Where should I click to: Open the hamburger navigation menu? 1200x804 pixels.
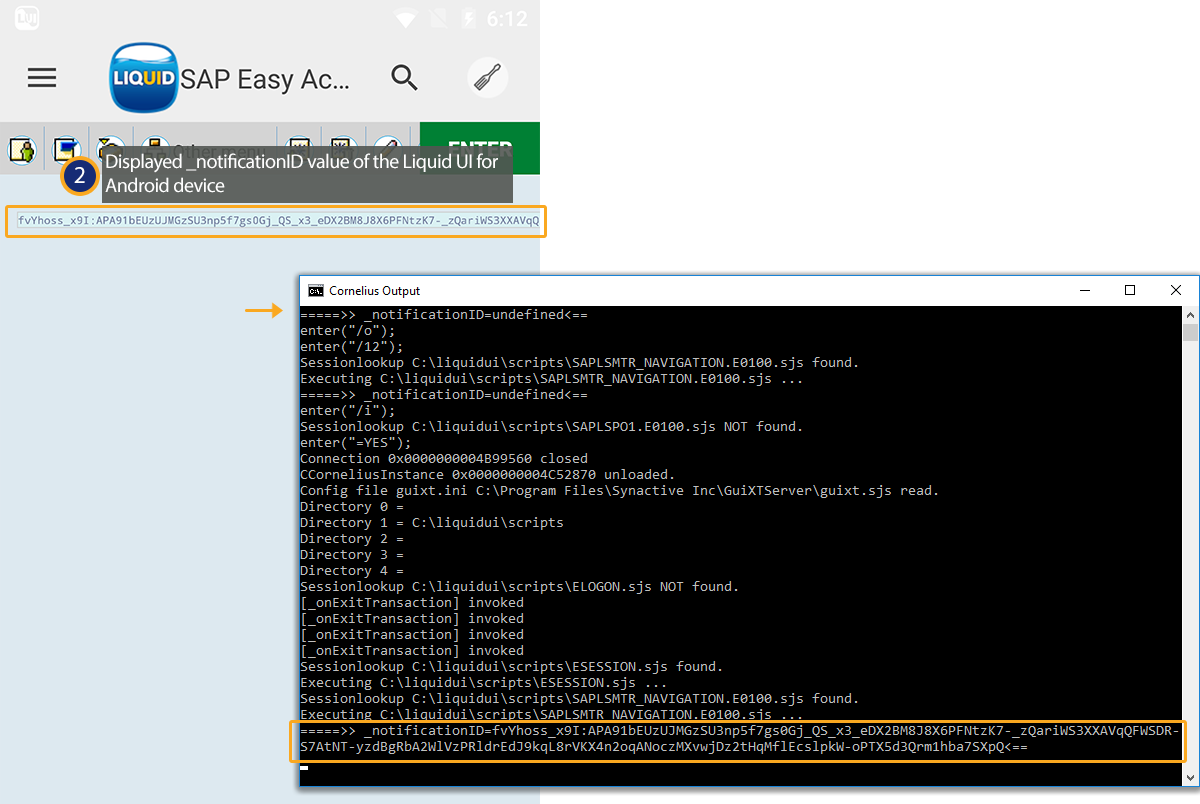click(42, 78)
